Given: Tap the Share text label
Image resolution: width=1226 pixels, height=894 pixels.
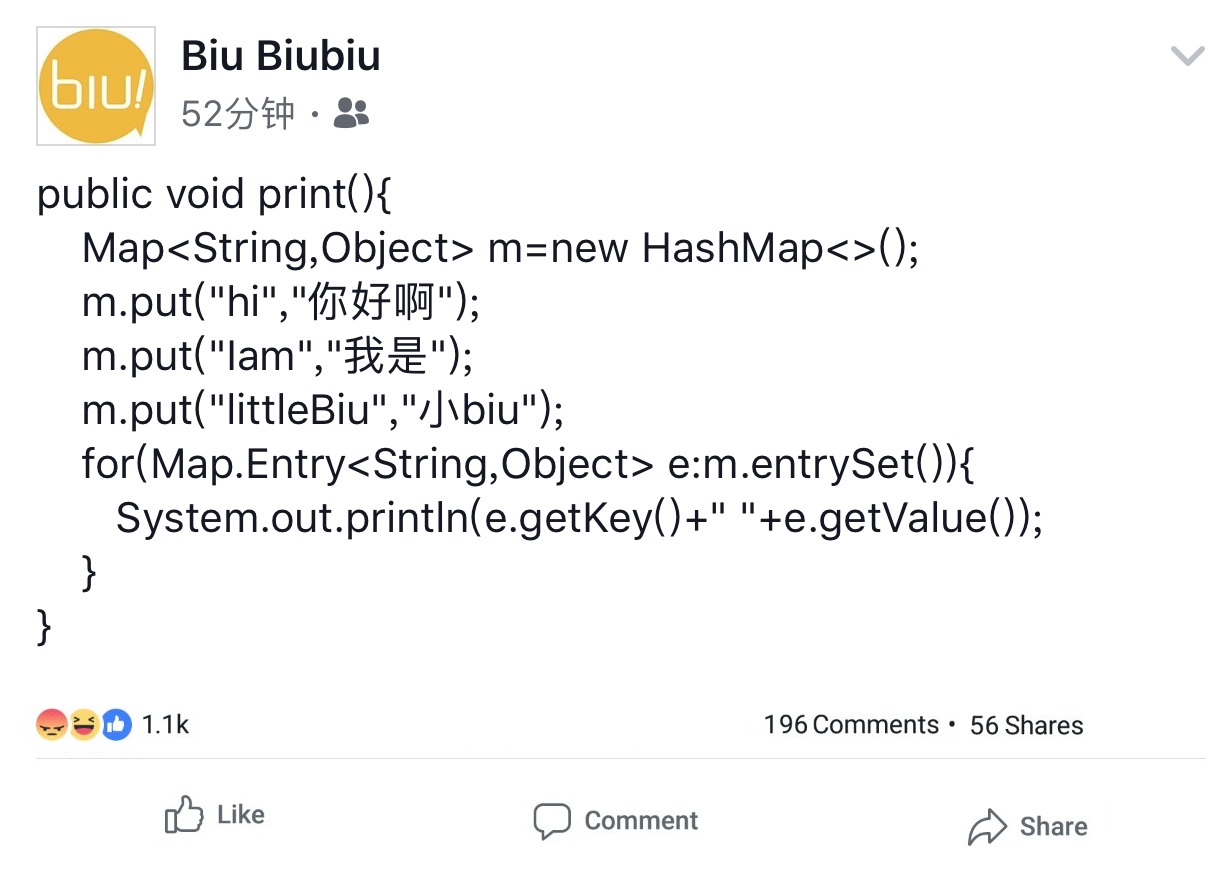Looking at the screenshot, I should click(x=1054, y=827).
